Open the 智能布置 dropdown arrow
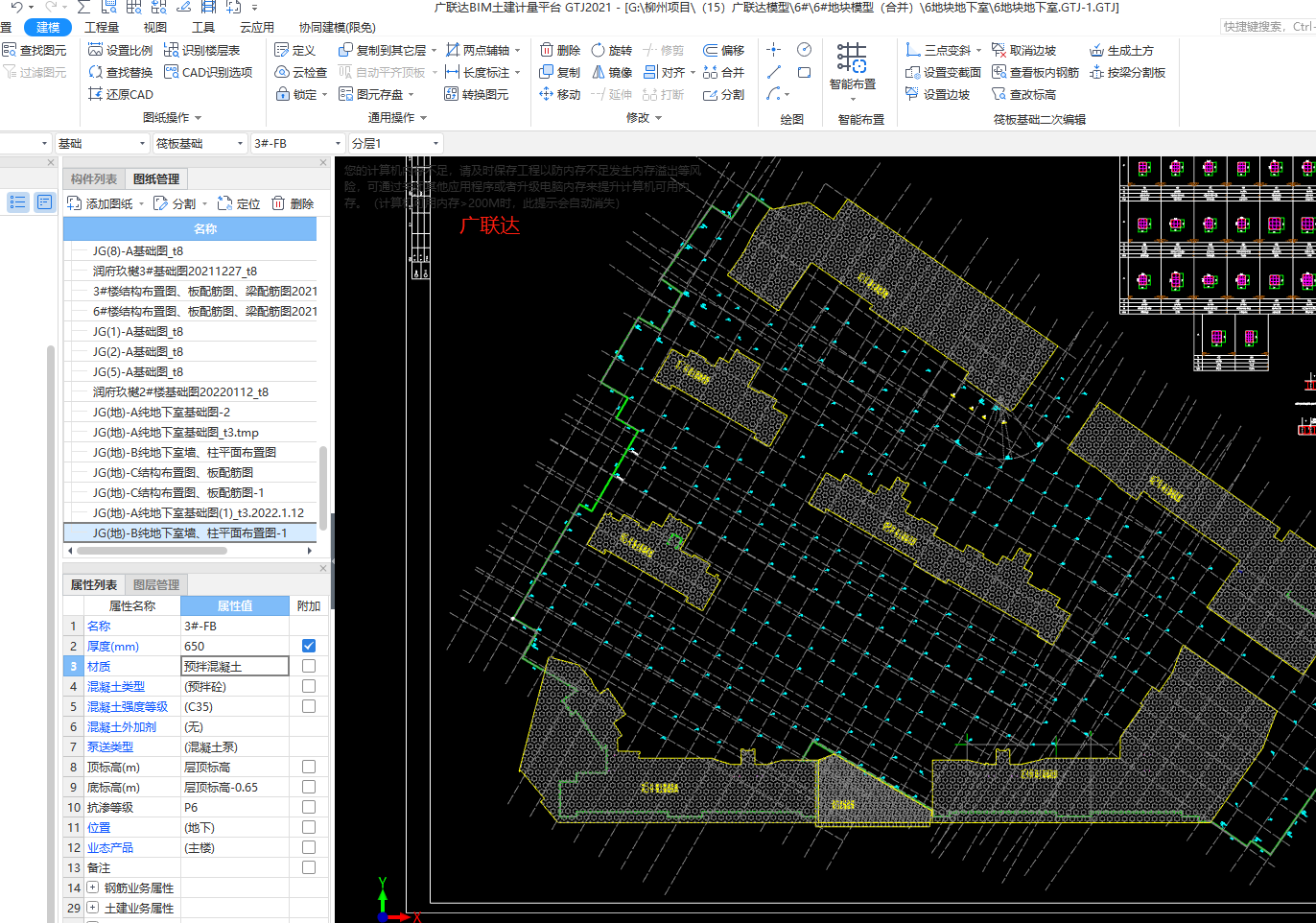 click(x=853, y=98)
